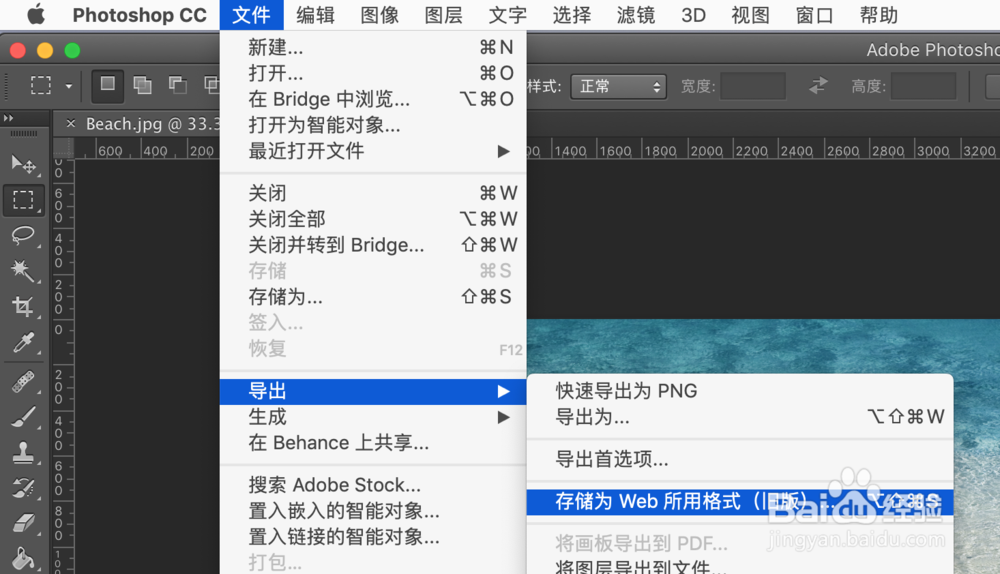This screenshot has height=574, width=1000.
Task: Select the Healing Brush tool
Action: click(24, 382)
